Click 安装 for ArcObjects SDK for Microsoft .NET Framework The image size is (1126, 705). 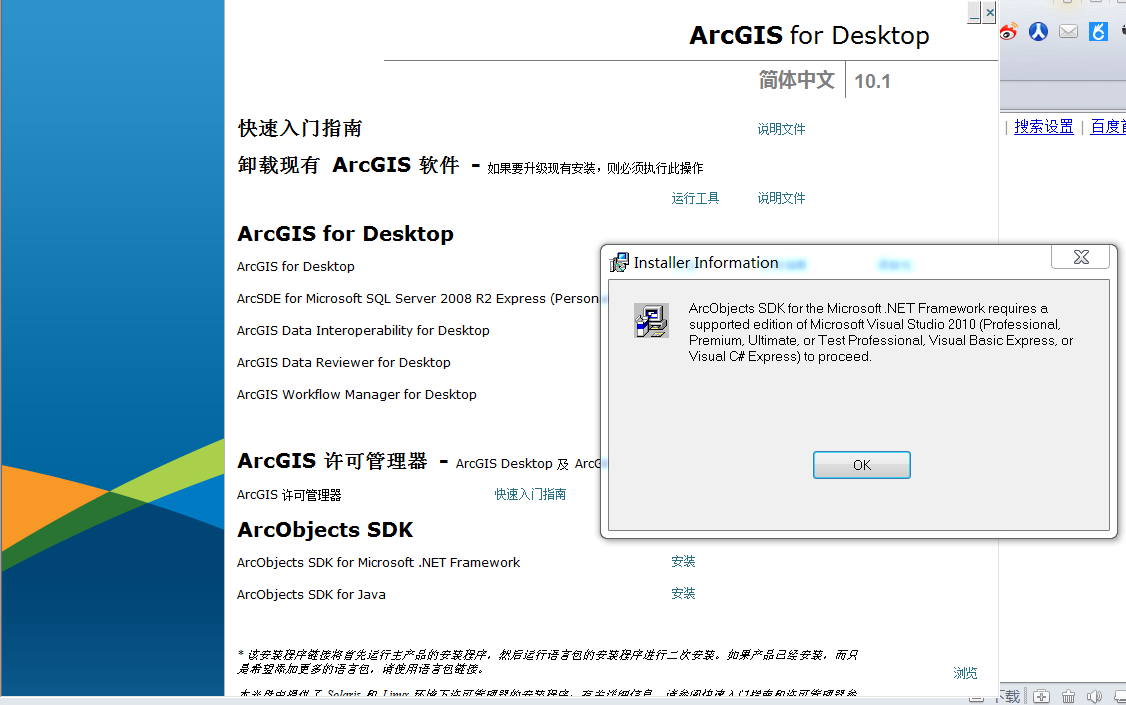pos(683,561)
